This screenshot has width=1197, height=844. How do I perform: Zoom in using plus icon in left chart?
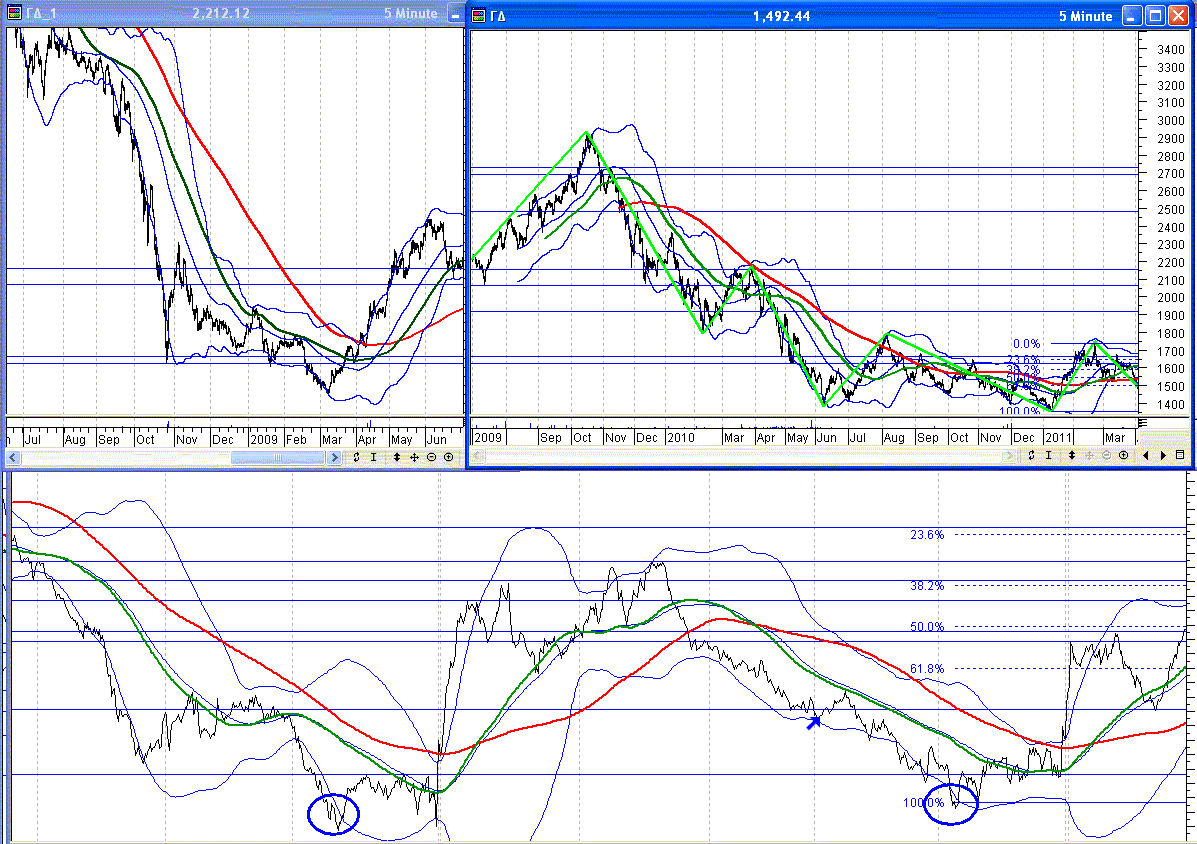coord(448,457)
